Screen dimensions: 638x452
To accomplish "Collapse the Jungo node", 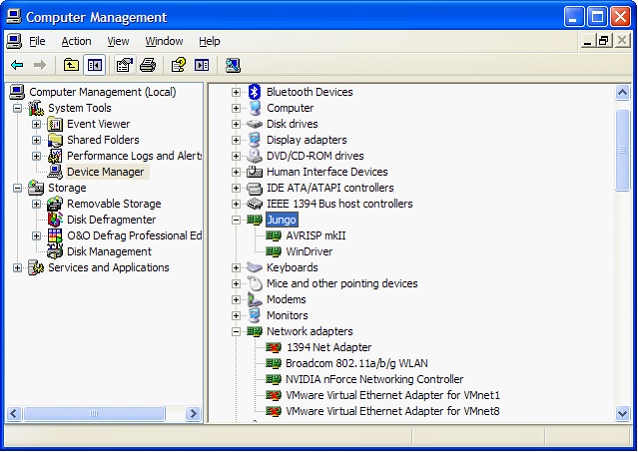I will (236, 220).
